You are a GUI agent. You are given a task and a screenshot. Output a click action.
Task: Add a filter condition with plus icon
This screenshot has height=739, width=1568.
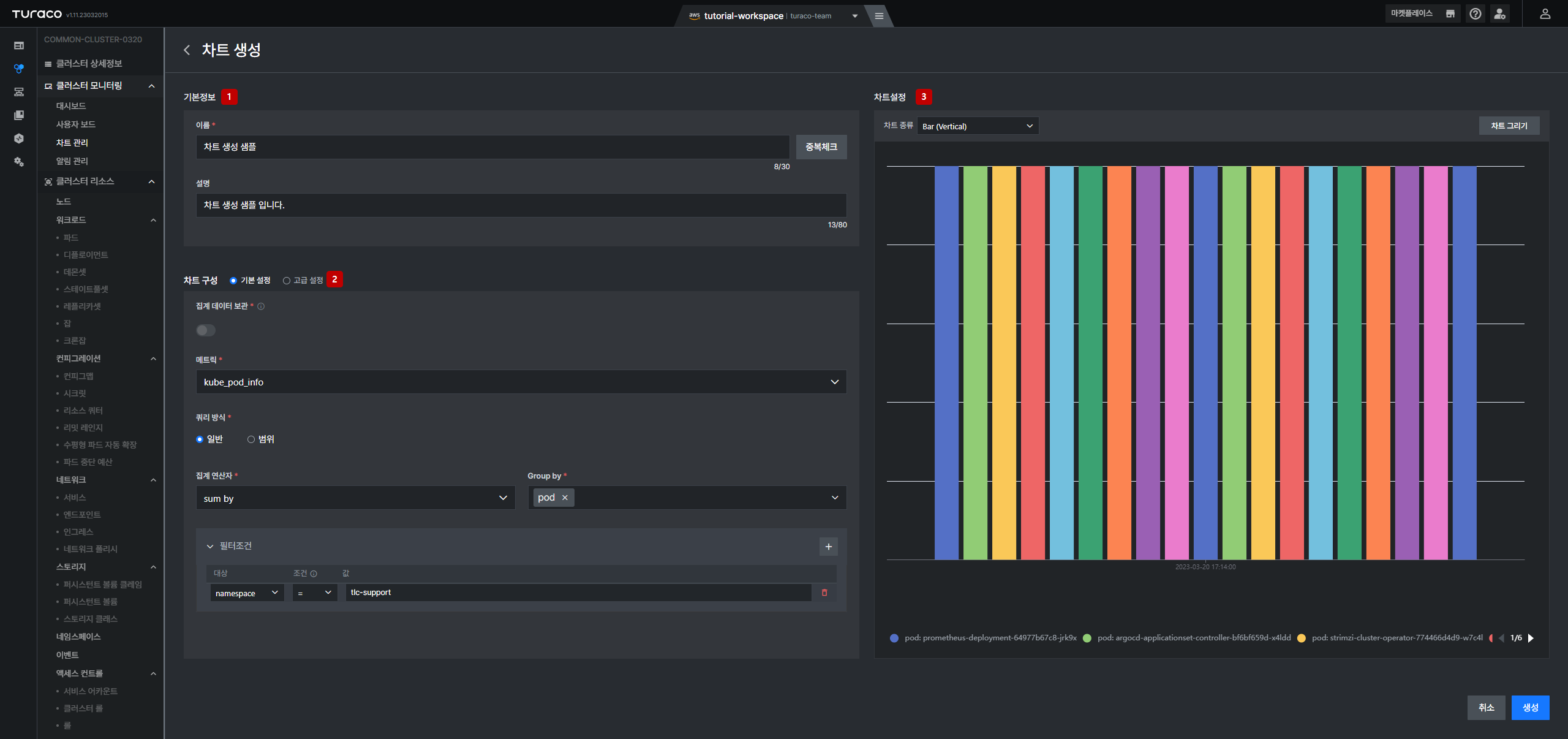pos(829,547)
